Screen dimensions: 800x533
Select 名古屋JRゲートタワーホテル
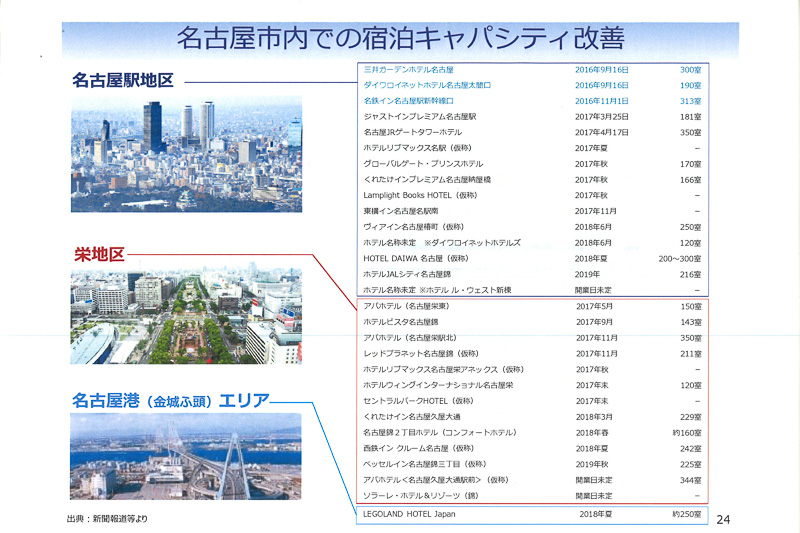click(x=413, y=133)
